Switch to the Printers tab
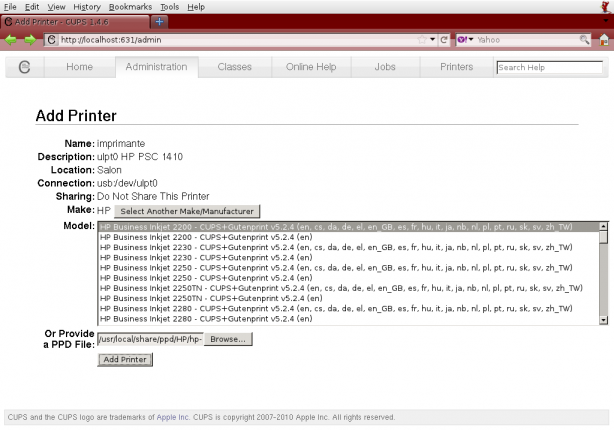Viewport: 614px width, 430px height. click(x=456, y=67)
